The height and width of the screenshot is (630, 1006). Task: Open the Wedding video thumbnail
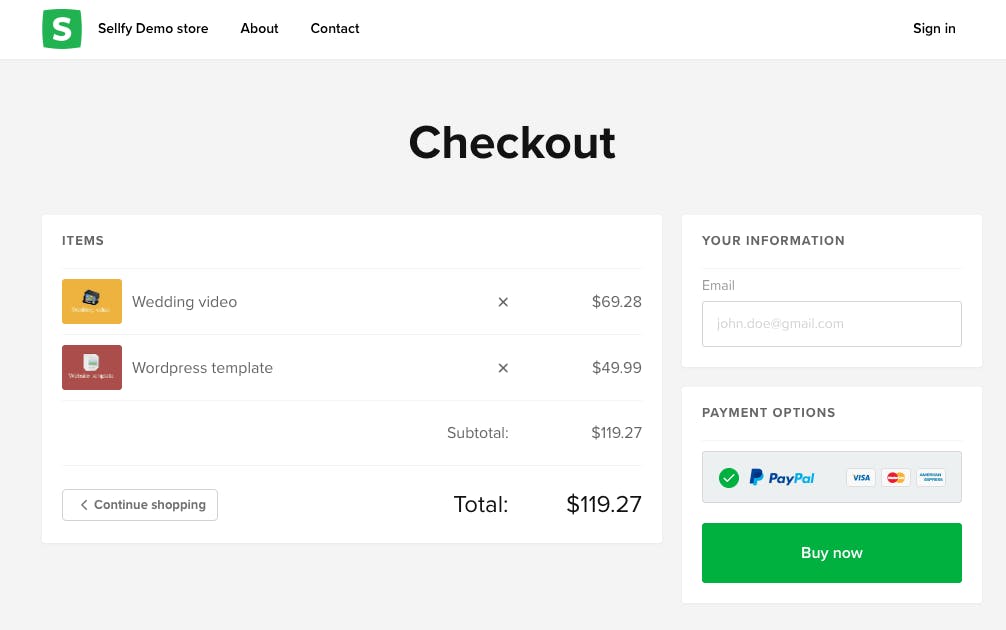click(92, 302)
